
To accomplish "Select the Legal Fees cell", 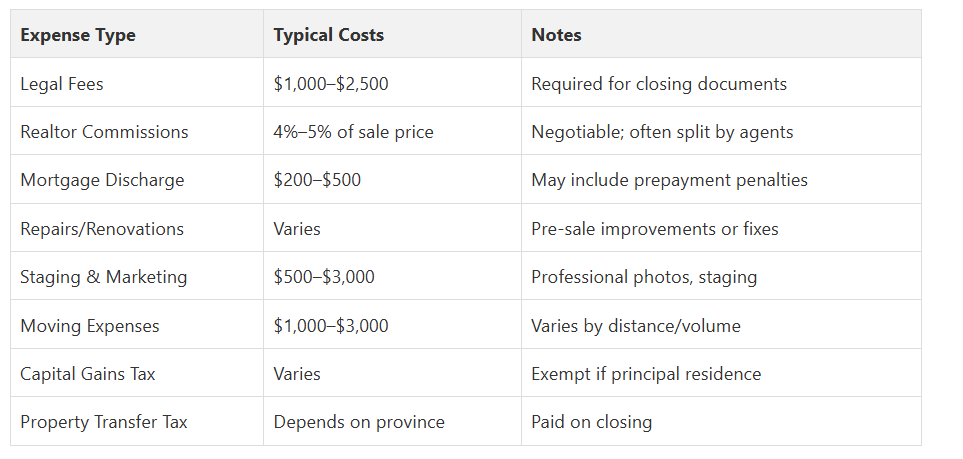I will [x=62, y=84].
